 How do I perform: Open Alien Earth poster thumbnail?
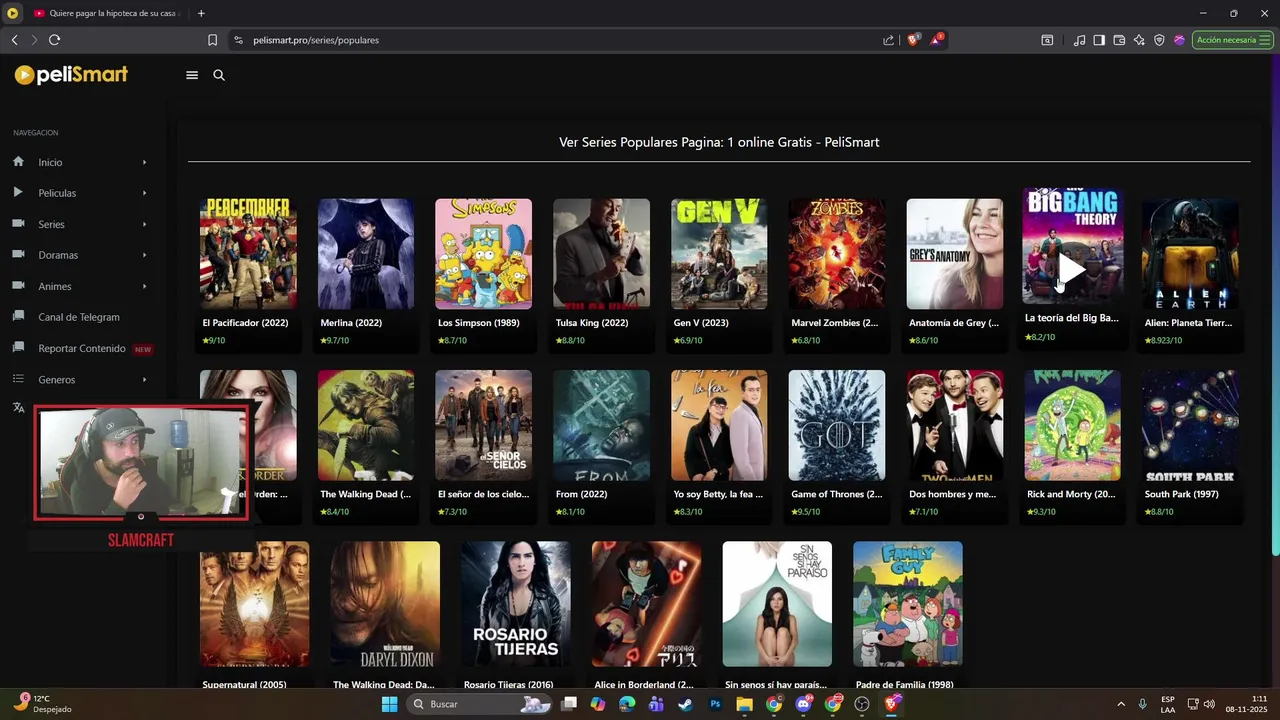(1190, 254)
